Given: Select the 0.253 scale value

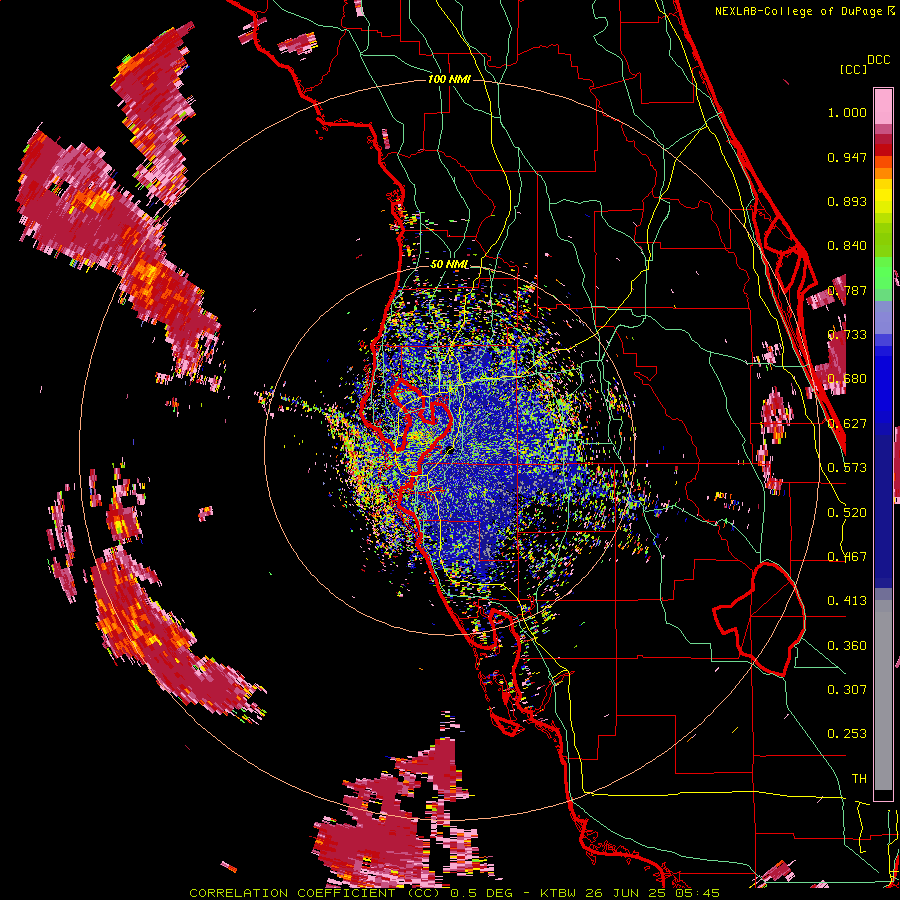Looking at the screenshot, I should (847, 734).
